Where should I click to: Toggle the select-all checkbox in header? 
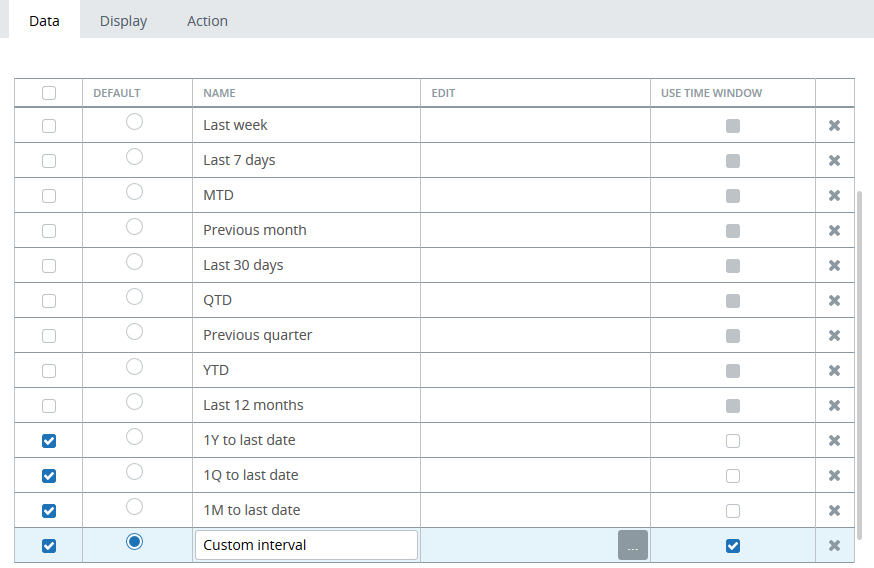49,93
